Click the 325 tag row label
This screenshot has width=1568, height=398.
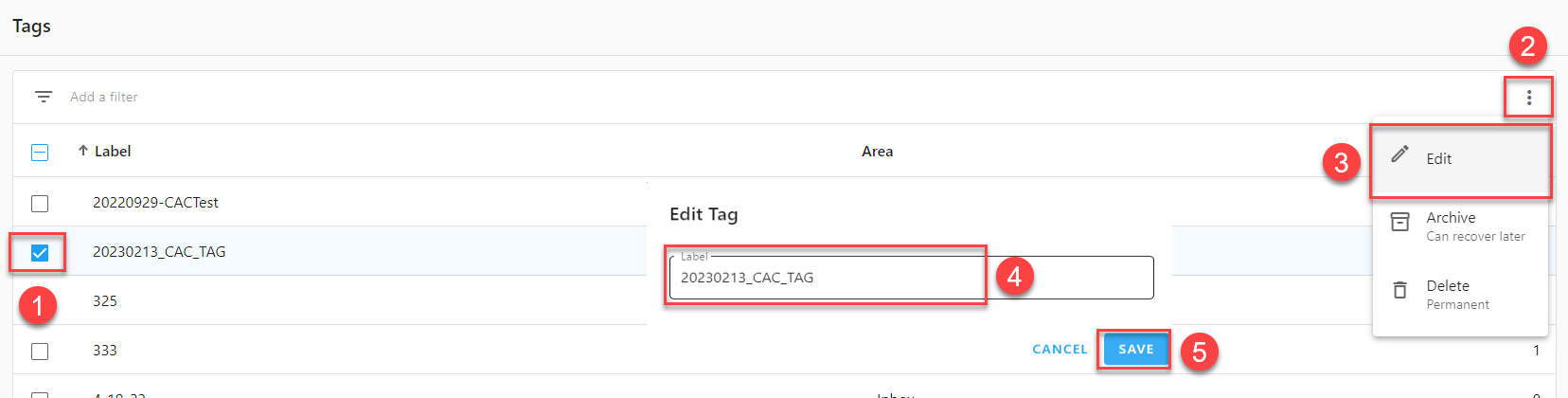click(105, 301)
